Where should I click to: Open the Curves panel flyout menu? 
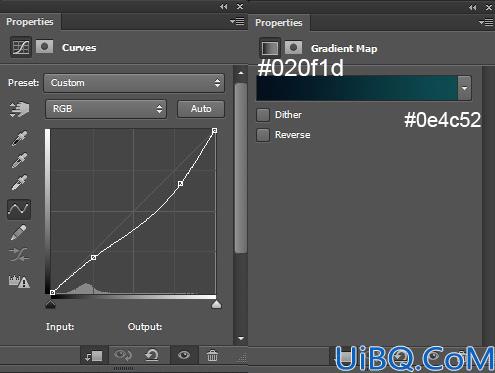pos(237,22)
